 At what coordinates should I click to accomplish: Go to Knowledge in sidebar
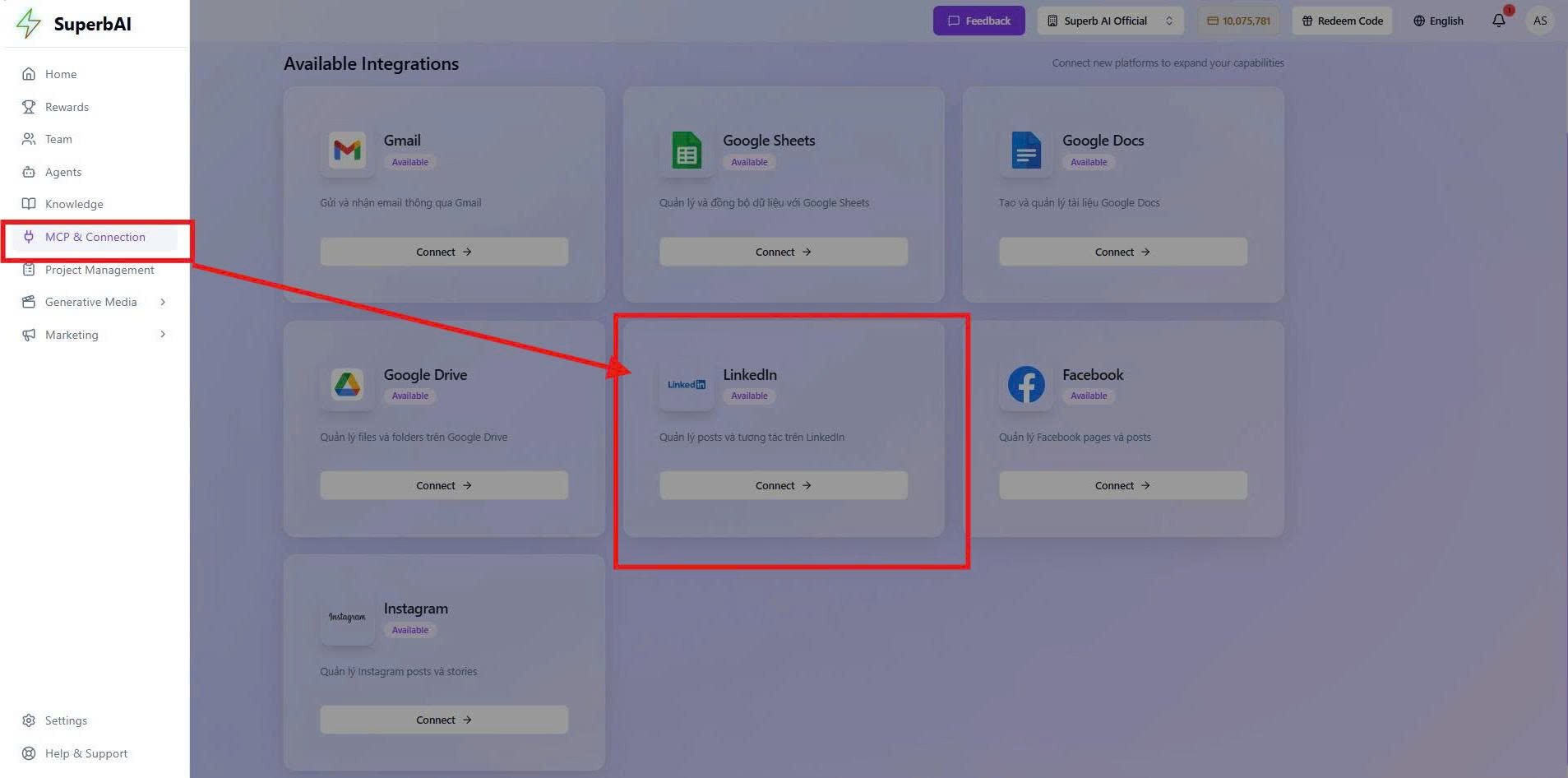(x=74, y=204)
